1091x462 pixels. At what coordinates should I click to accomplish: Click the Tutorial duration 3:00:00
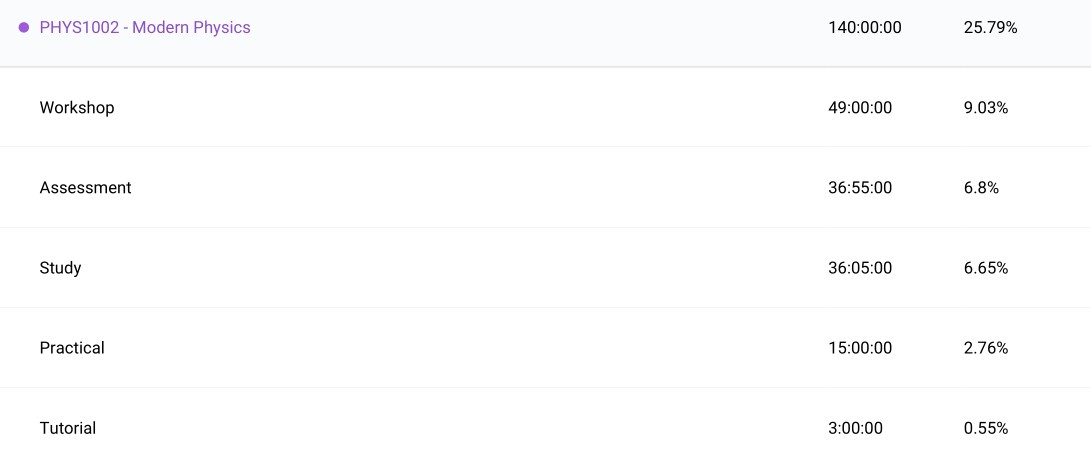(x=855, y=428)
